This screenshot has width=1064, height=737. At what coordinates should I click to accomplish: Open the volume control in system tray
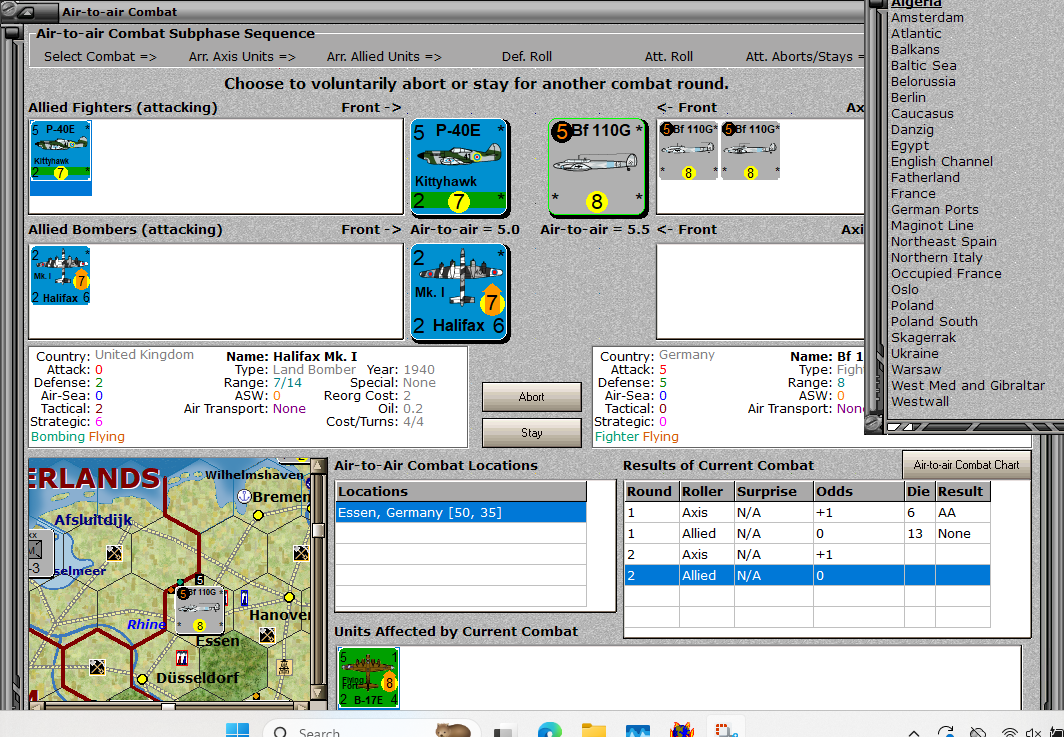(1033, 732)
